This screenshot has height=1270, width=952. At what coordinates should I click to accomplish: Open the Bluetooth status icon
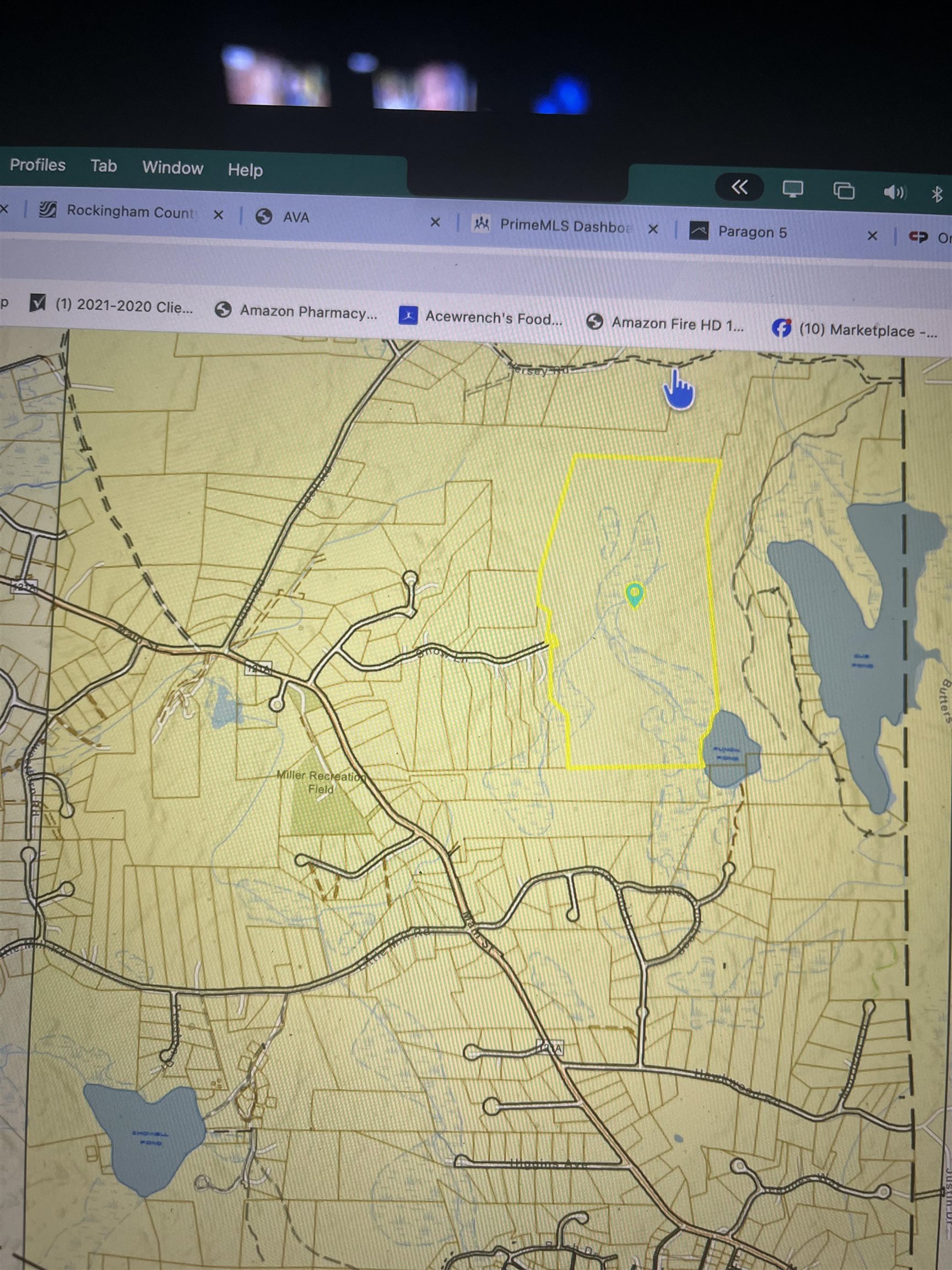pyautogui.click(x=937, y=194)
